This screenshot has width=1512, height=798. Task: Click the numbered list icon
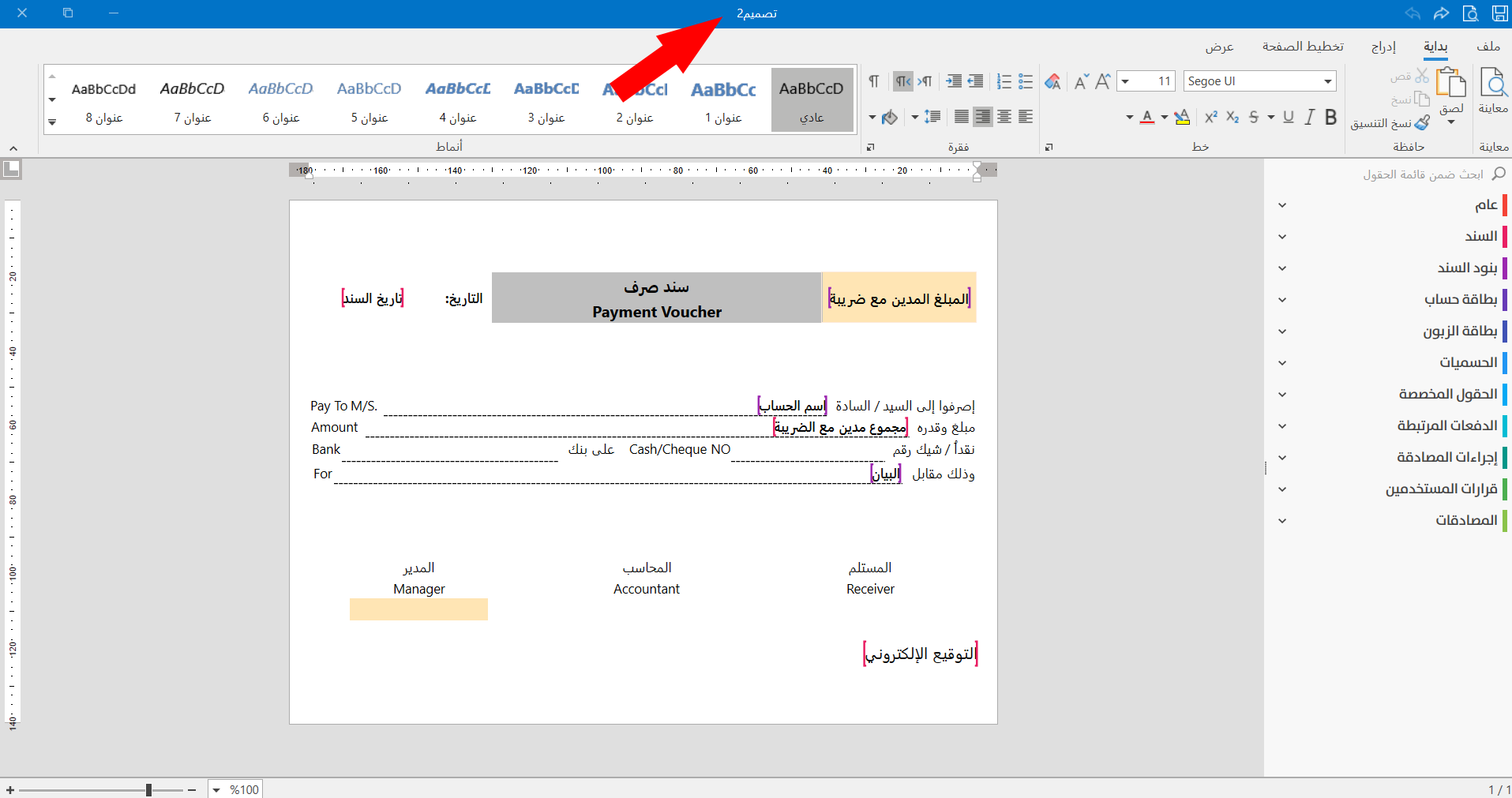(x=1004, y=81)
